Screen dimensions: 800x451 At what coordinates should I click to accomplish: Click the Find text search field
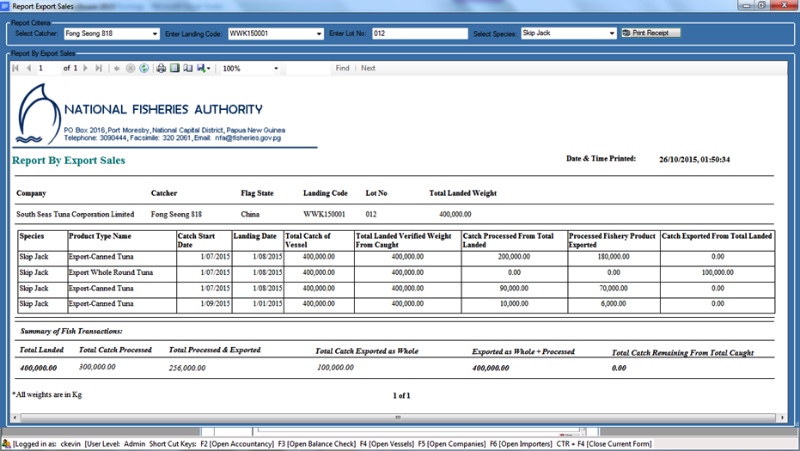pos(308,68)
